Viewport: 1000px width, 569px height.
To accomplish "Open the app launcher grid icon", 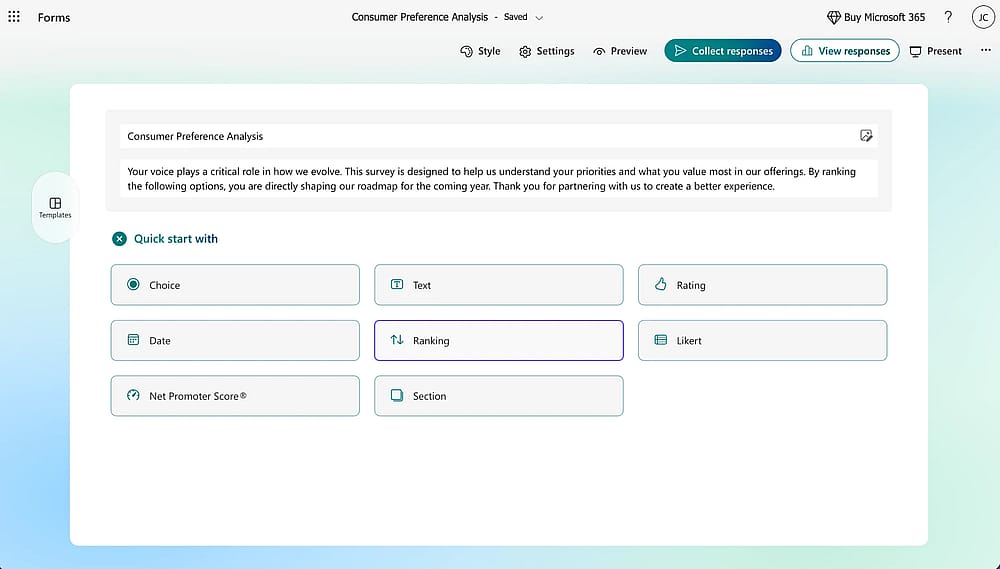I will [14, 17].
